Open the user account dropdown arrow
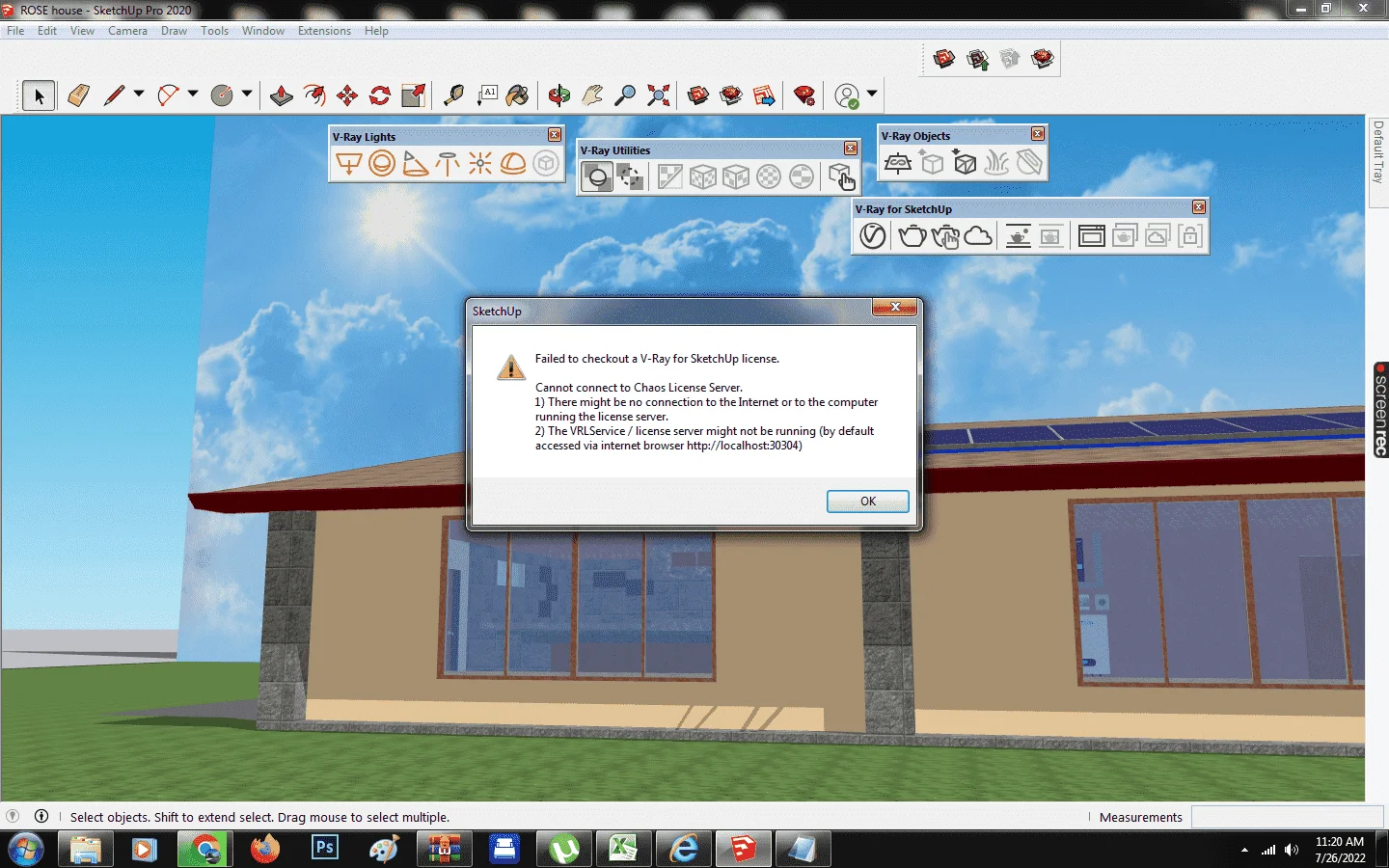 (x=872, y=94)
